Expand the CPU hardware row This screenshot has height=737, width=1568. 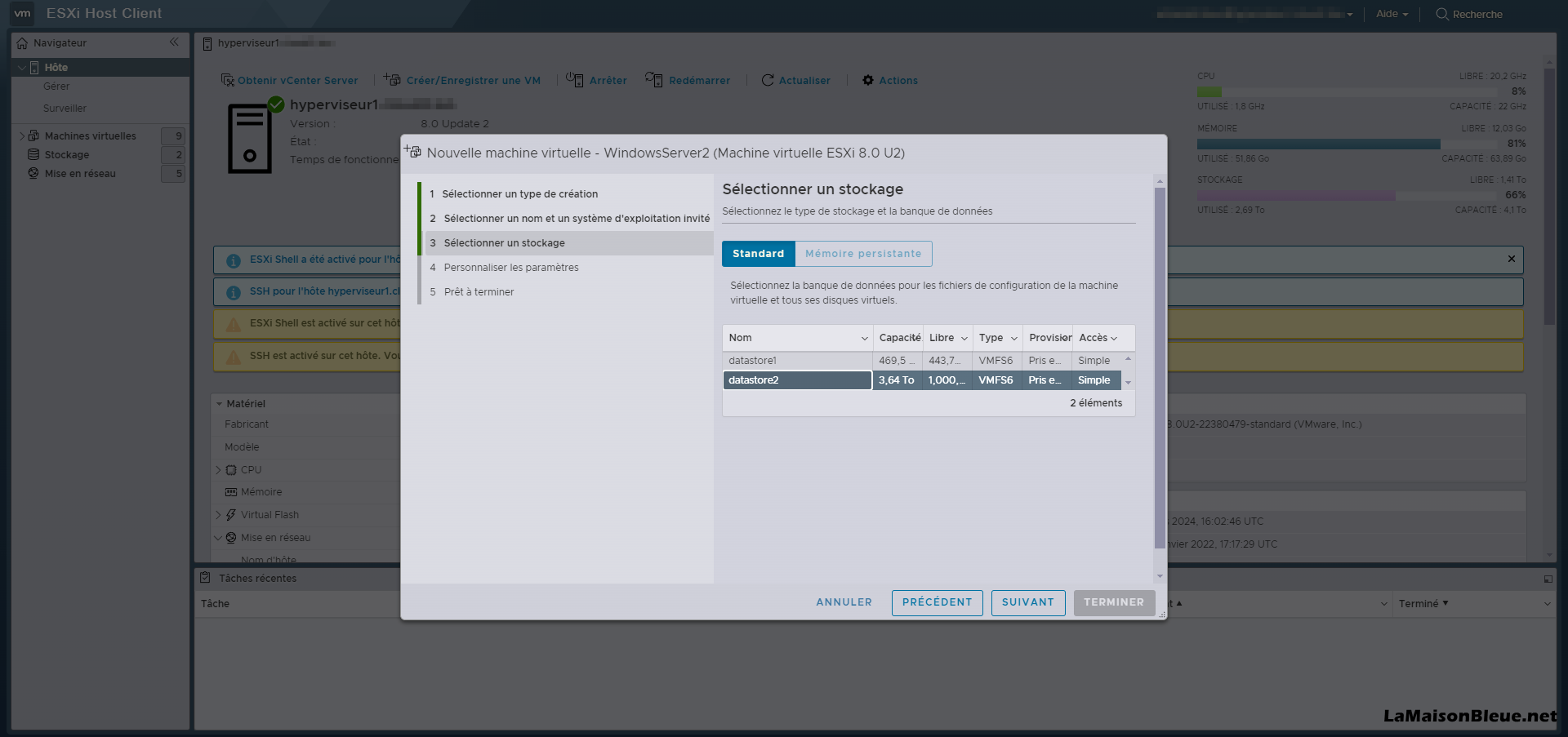point(218,470)
